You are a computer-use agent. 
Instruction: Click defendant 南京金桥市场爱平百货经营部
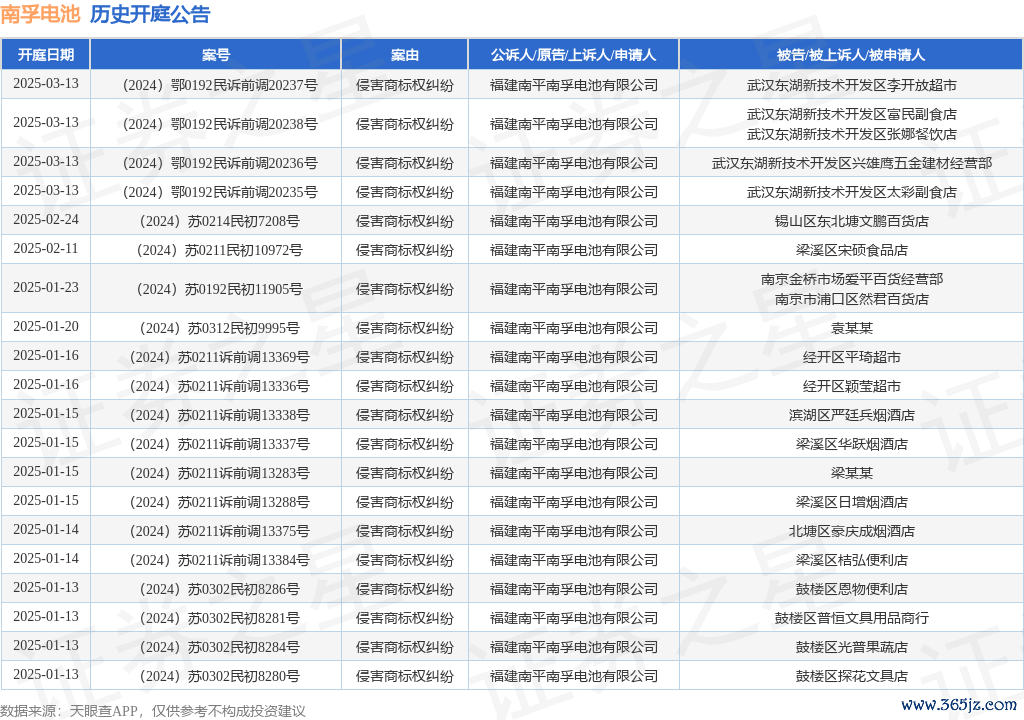pyautogui.click(x=852, y=280)
